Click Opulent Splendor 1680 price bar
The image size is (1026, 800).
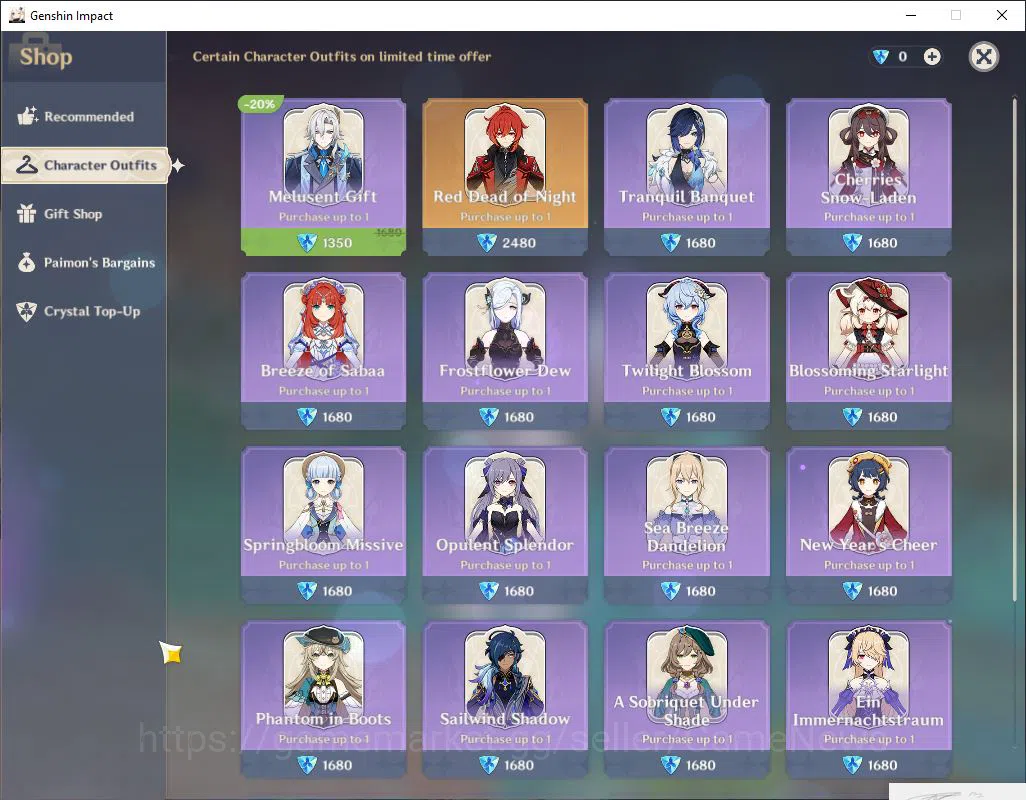(504, 590)
